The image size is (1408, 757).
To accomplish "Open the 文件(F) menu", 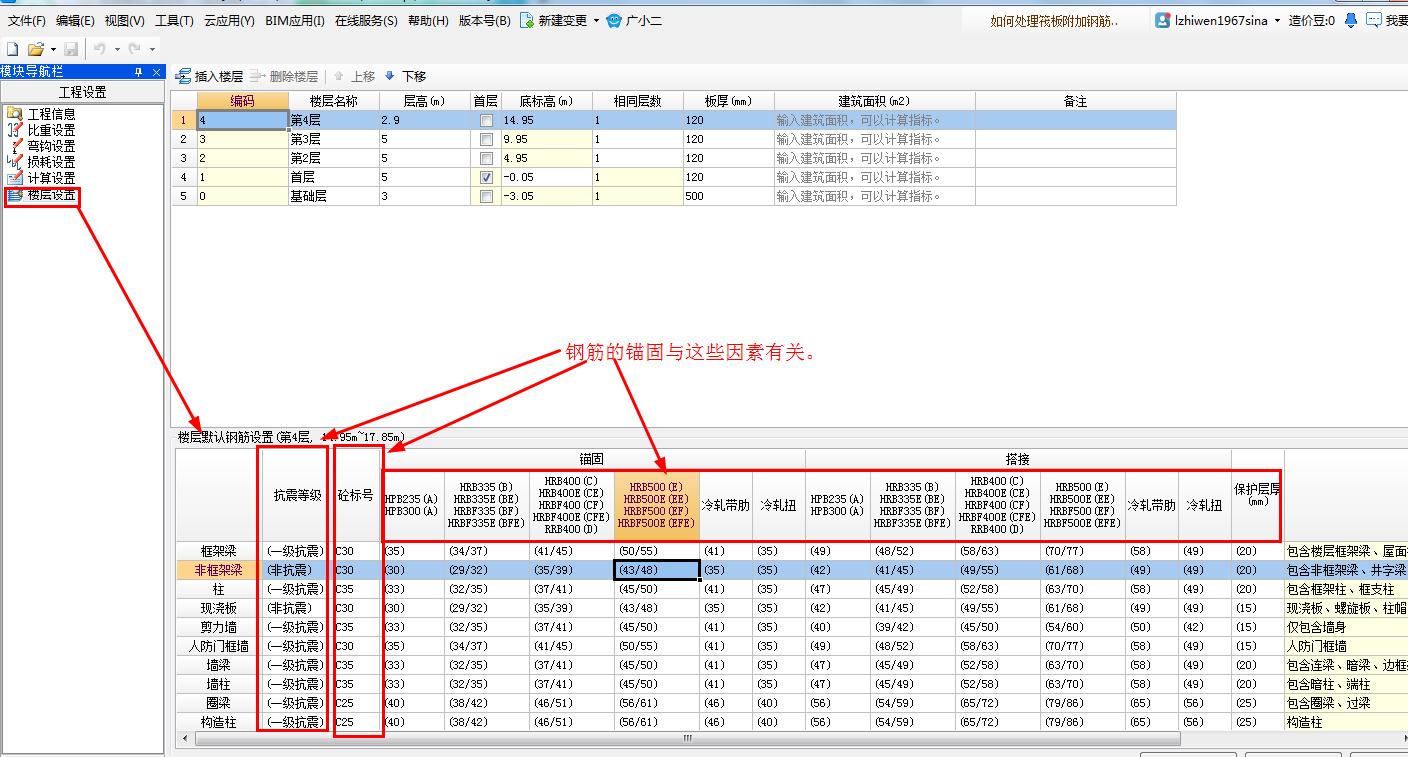I will click(27, 20).
